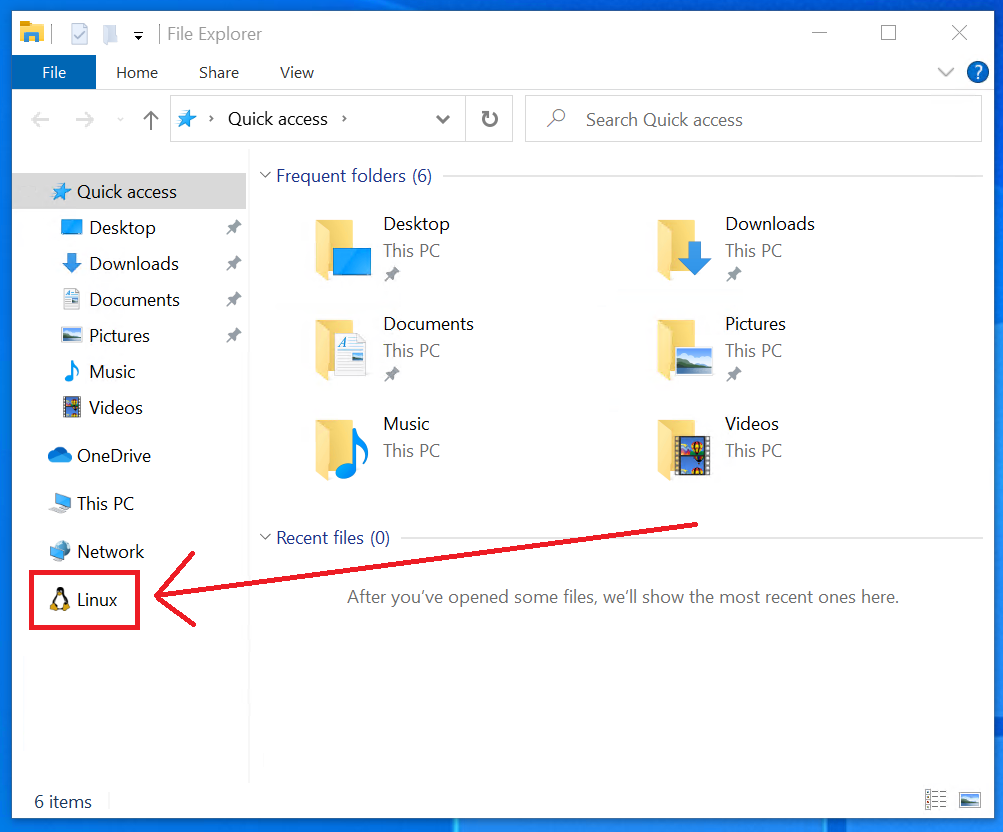Open the File menu
Image resolution: width=1003 pixels, height=832 pixels.
(53, 72)
